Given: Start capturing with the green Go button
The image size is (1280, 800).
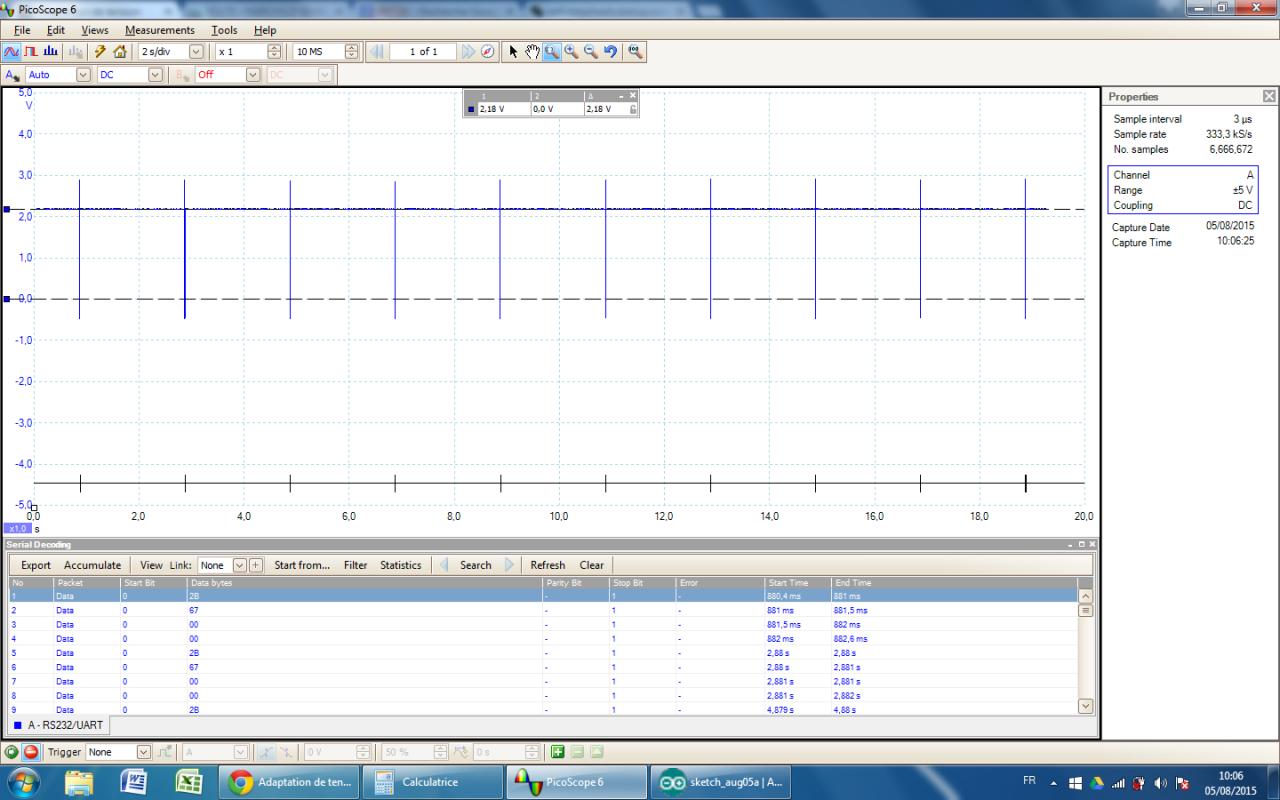Looking at the screenshot, I should tap(12, 752).
